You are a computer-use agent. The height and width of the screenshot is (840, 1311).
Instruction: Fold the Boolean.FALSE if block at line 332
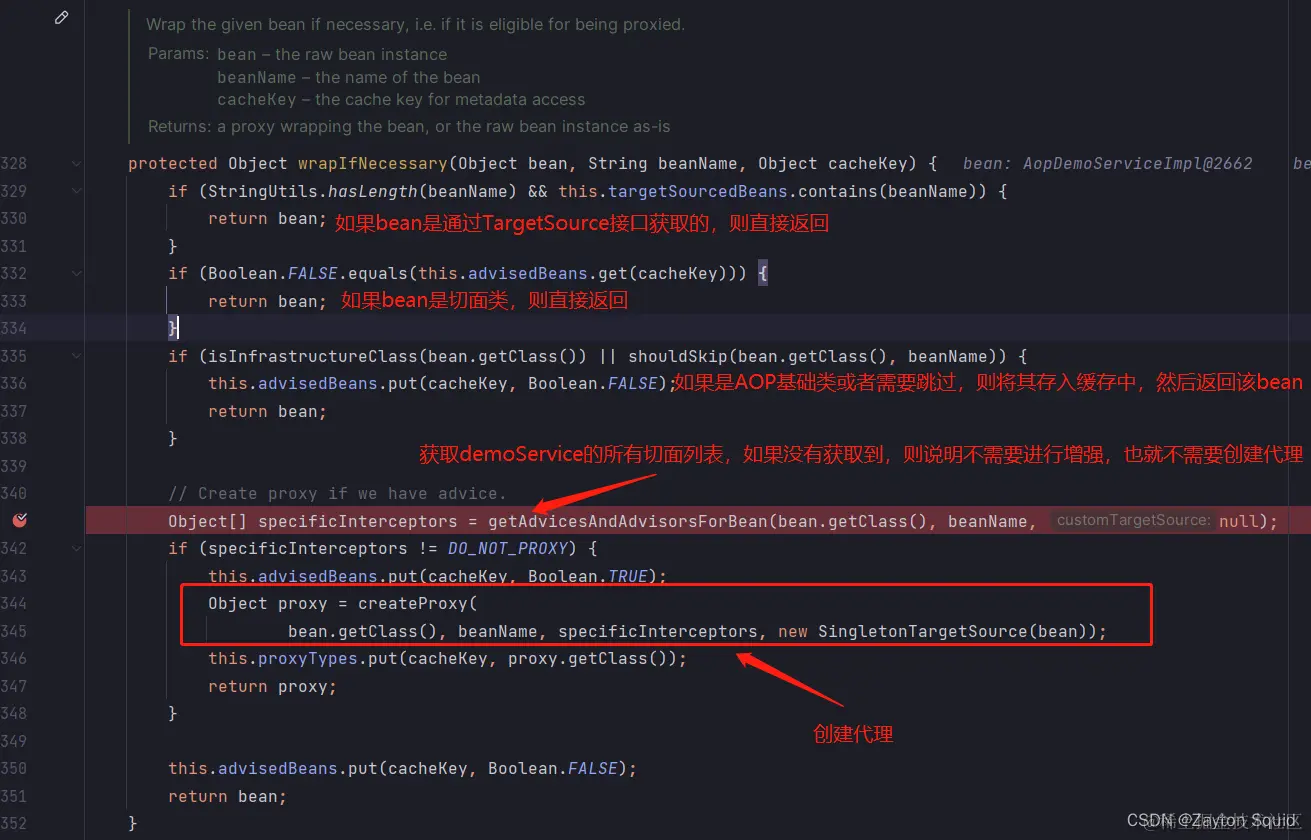(77, 273)
